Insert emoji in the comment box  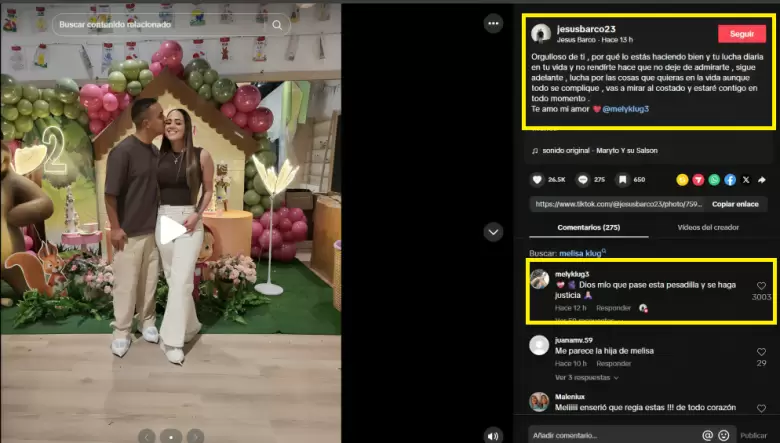pyautogui.click(x=722, y=435)
